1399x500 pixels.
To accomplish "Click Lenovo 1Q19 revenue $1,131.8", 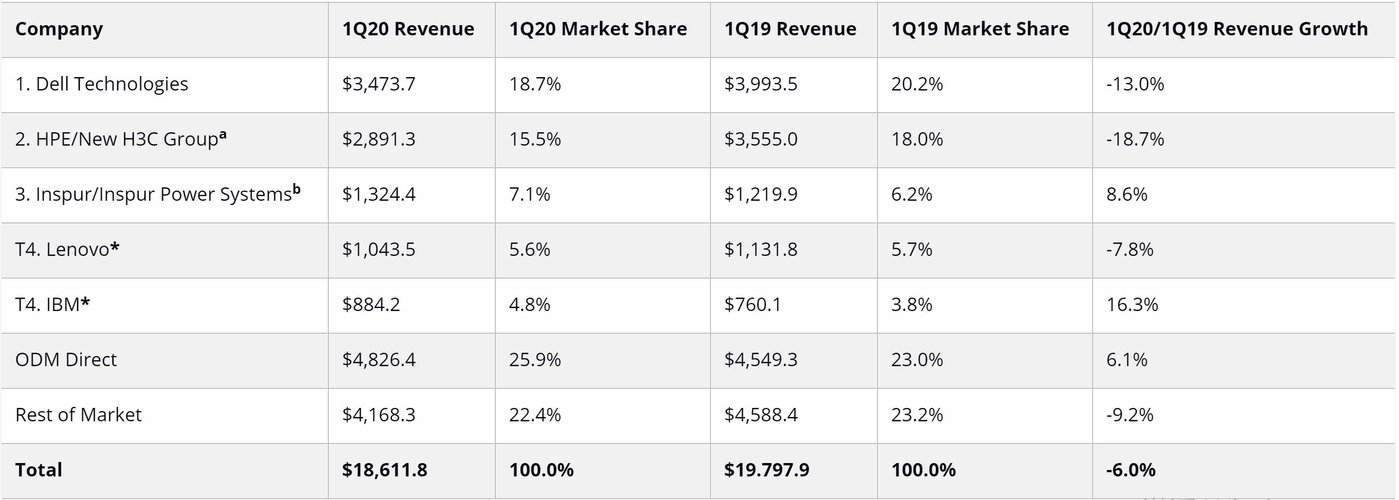I will click(761, 249).
